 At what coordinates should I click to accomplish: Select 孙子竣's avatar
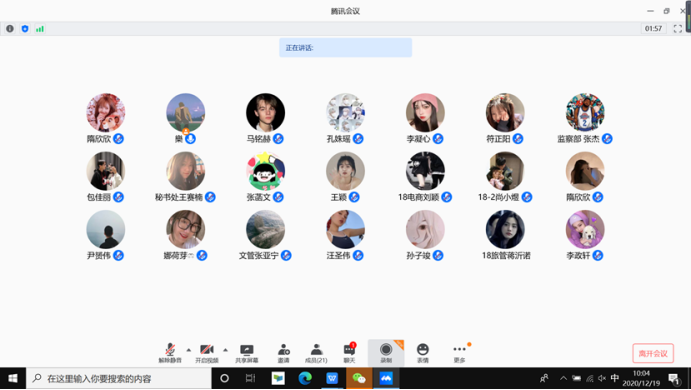pyautogui.click(x=425, y=230)
